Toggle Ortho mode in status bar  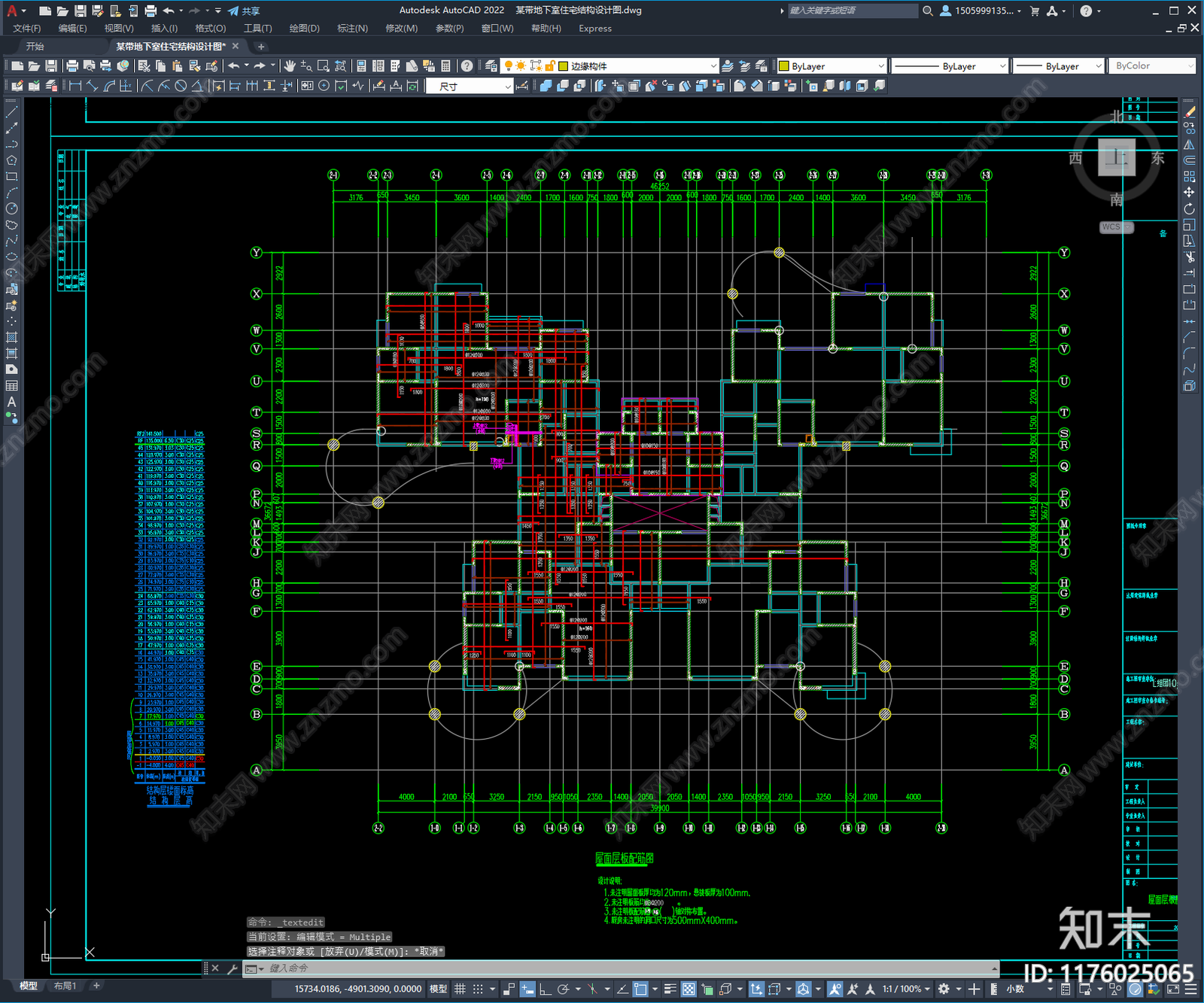point(544,989)
